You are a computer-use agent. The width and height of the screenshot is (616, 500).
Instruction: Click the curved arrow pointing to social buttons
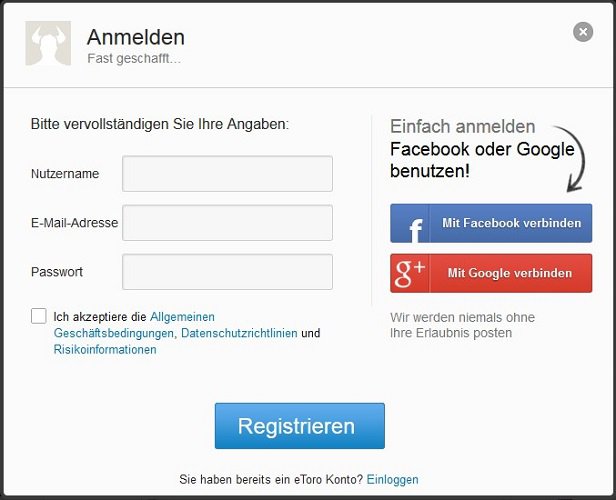pyautogui.click(x=572, y=159)
